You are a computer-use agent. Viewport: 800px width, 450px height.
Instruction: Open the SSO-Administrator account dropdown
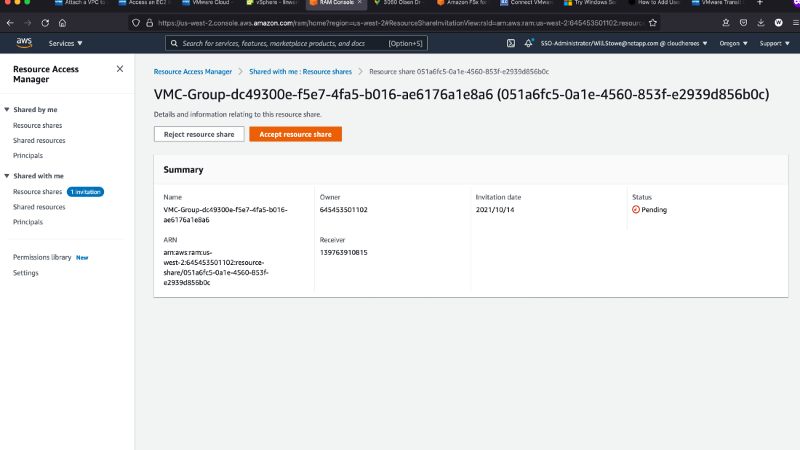pos(624,43)
